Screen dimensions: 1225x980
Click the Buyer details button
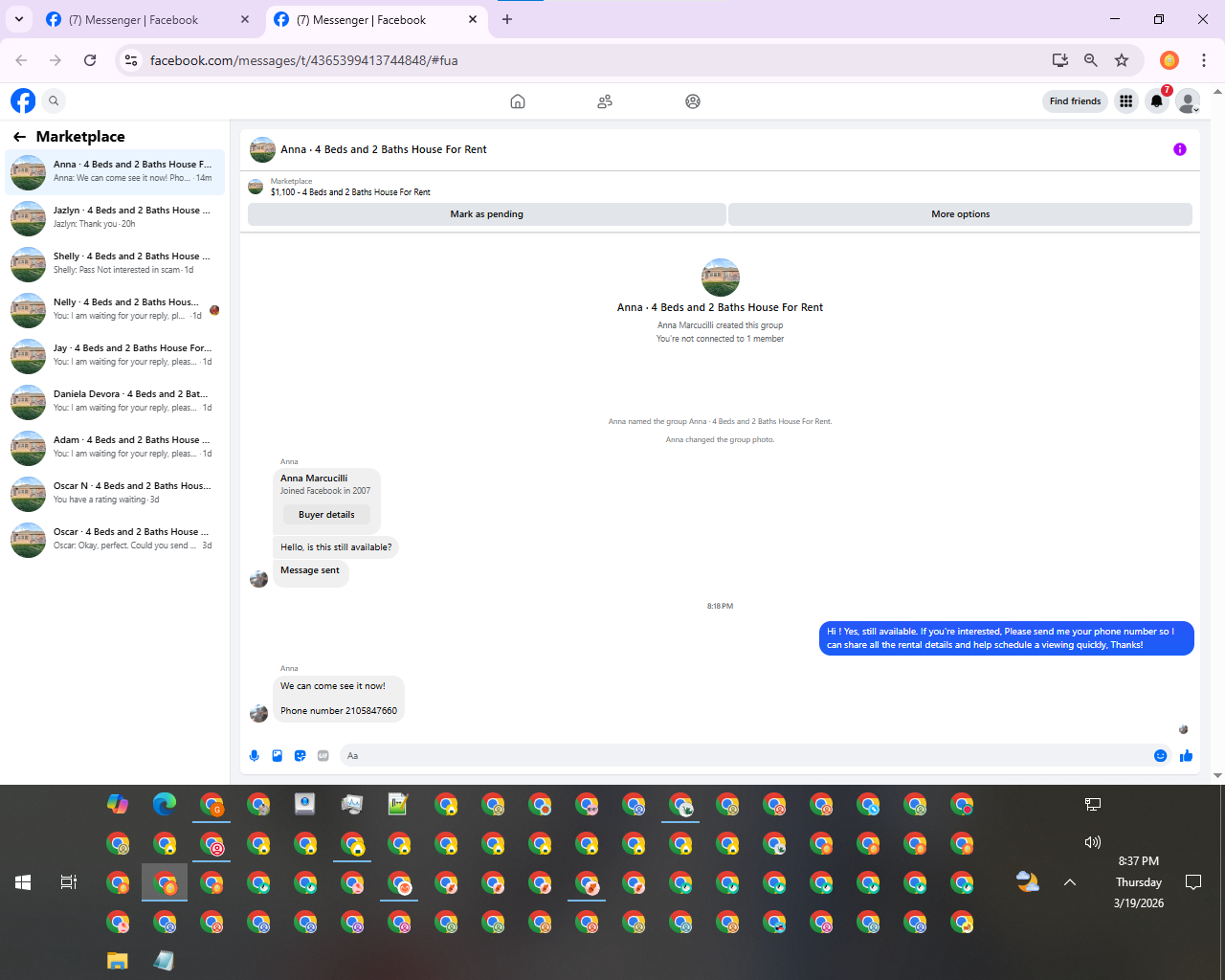(x=326, y=515)
